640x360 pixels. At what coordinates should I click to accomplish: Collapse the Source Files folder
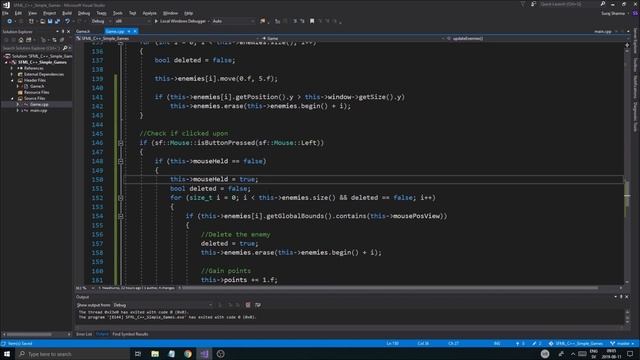pyautogui.click(x=12, y=98)
